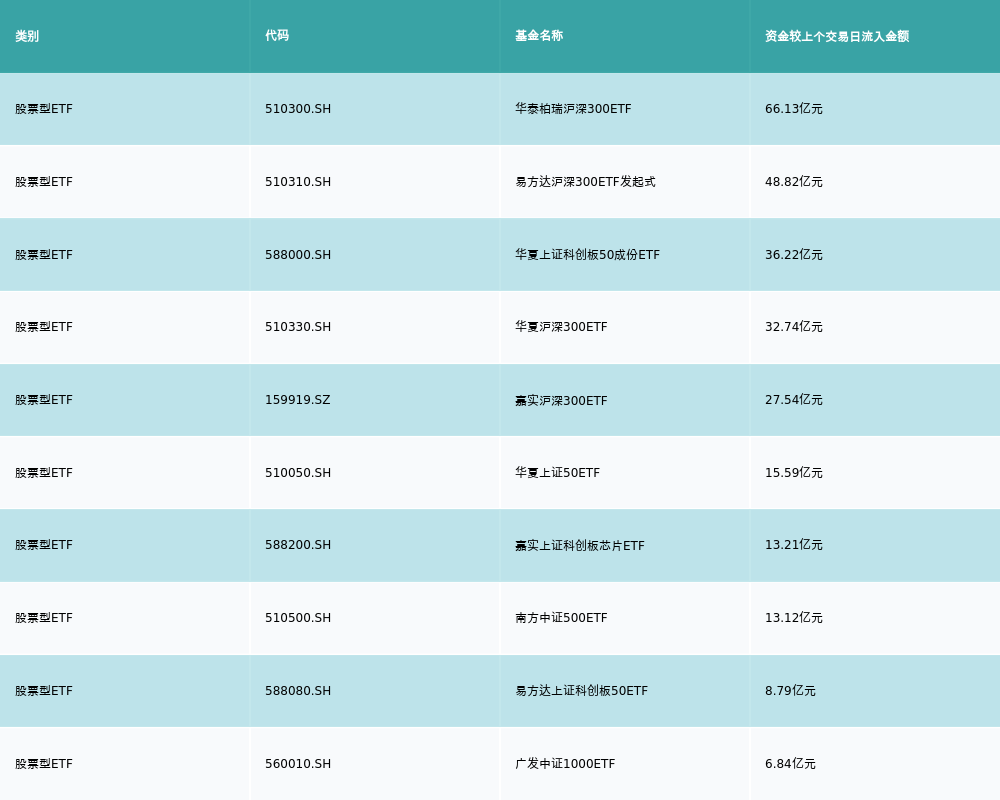1000x800 pixels.
Task: Click 华夏上证科创板50成份ETF name
Action: click(x=587, y=255)
